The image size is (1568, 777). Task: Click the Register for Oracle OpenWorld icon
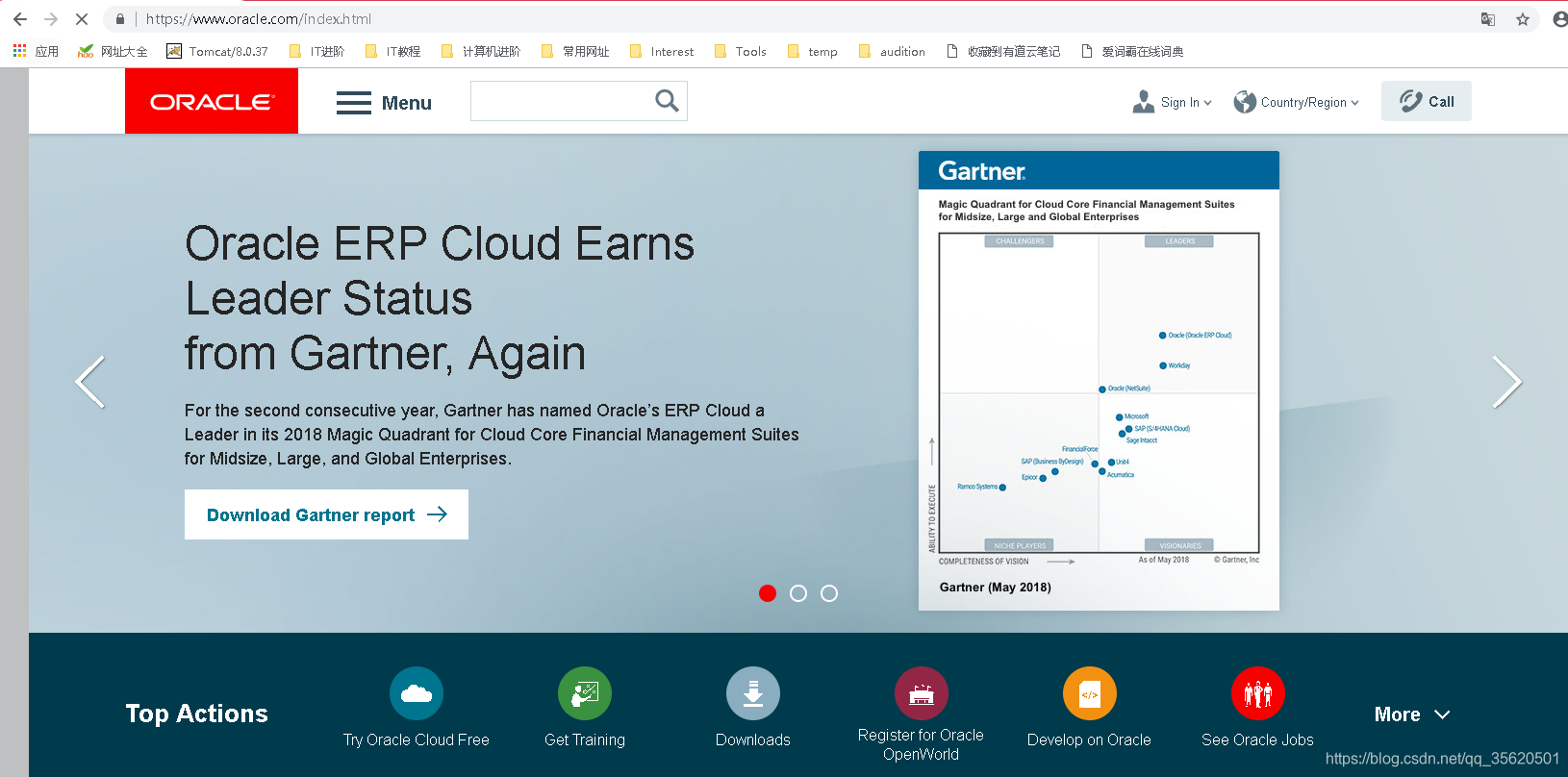coord(922,693)
